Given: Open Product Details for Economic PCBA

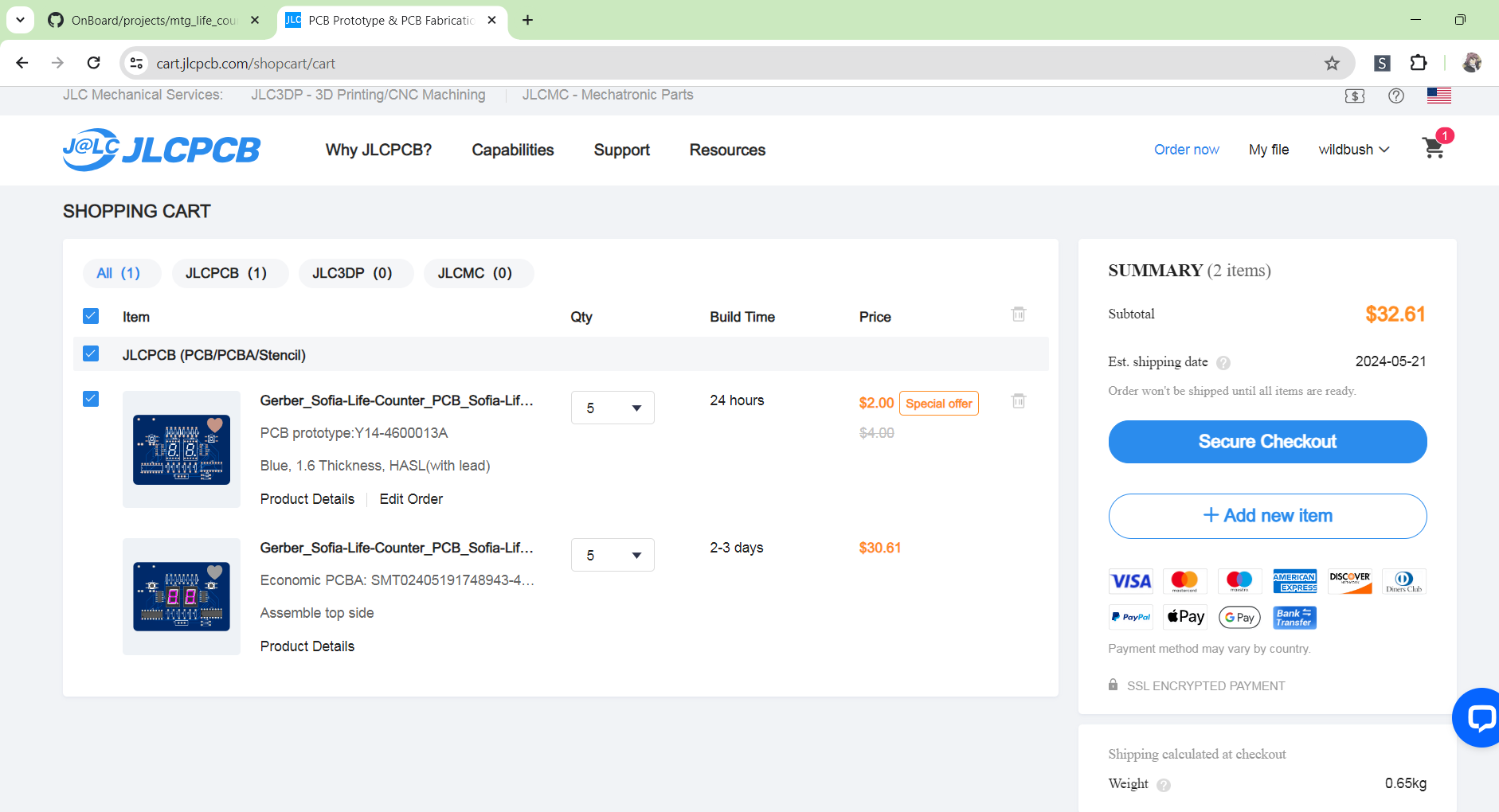Looking at the screenshot, I should click(x=307, y=646).
